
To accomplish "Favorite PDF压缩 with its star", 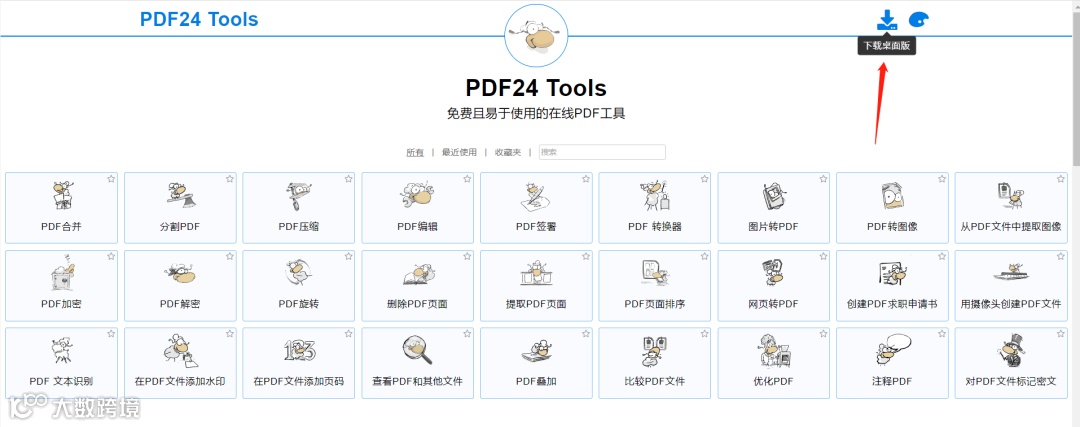I will (349, 179).
